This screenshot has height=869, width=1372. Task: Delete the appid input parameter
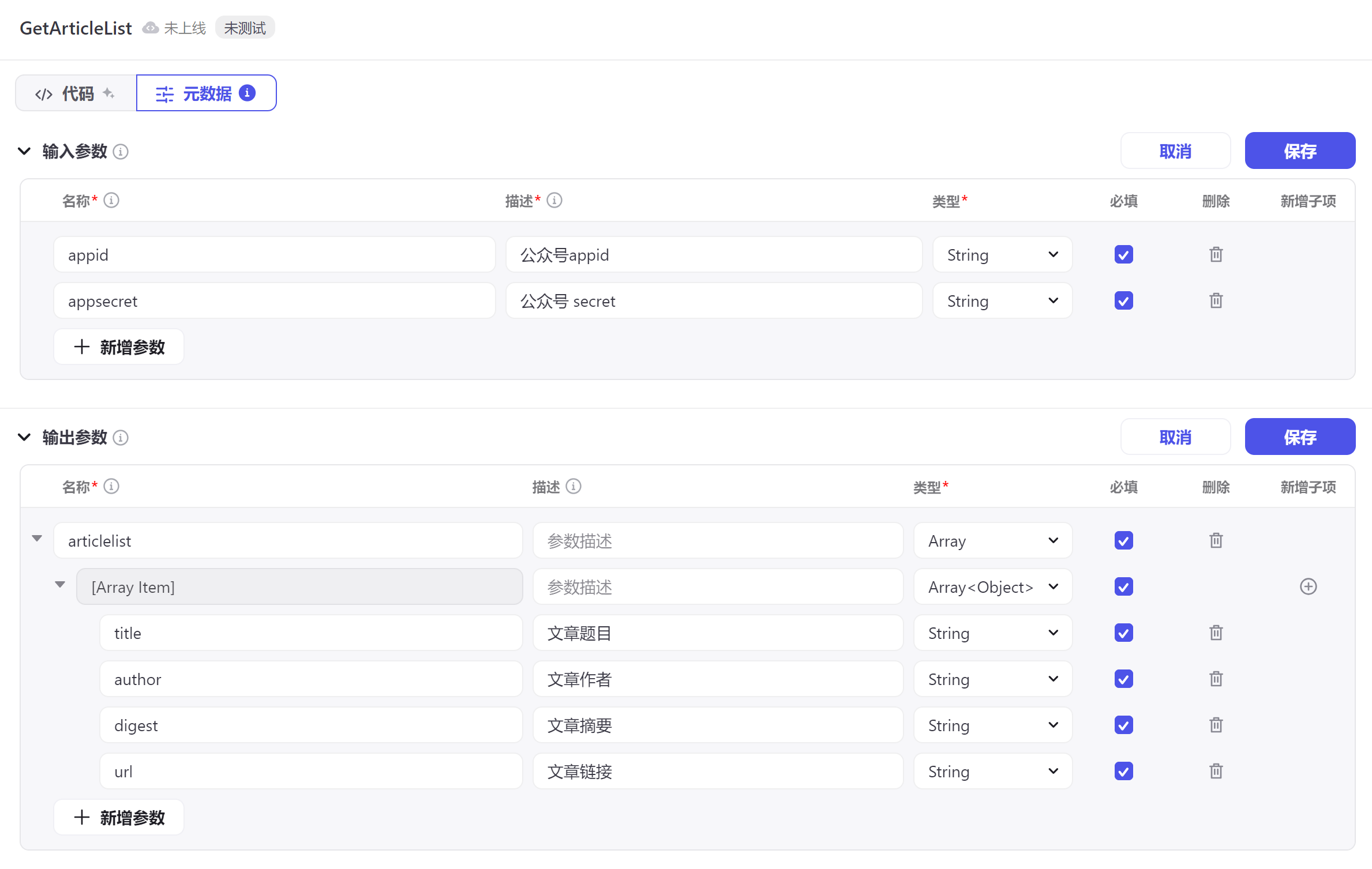click(x=1216, y=254)
